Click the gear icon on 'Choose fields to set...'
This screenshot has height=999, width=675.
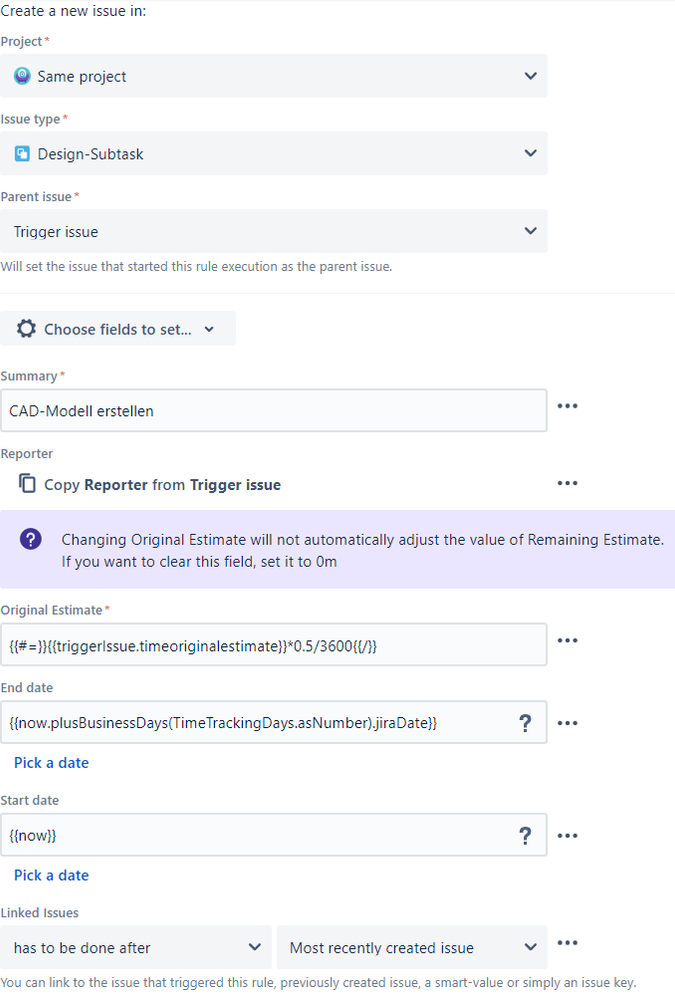click(26, 328)
